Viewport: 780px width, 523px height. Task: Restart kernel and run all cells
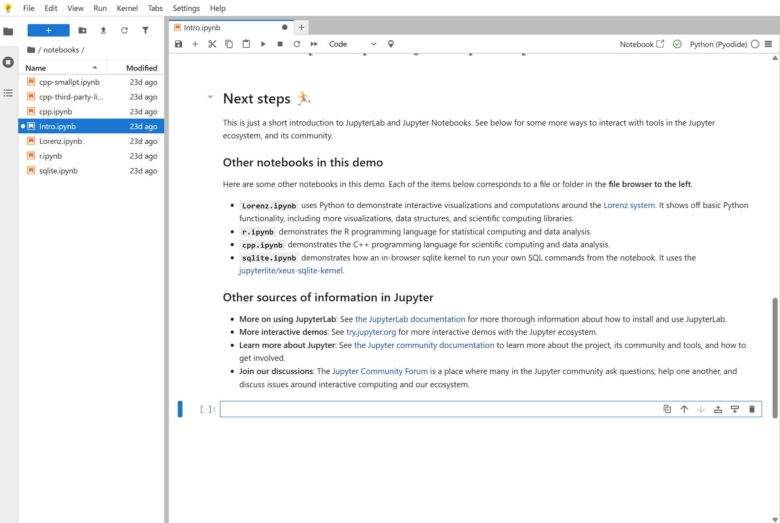pyautogui.click(x=314, y=44)
